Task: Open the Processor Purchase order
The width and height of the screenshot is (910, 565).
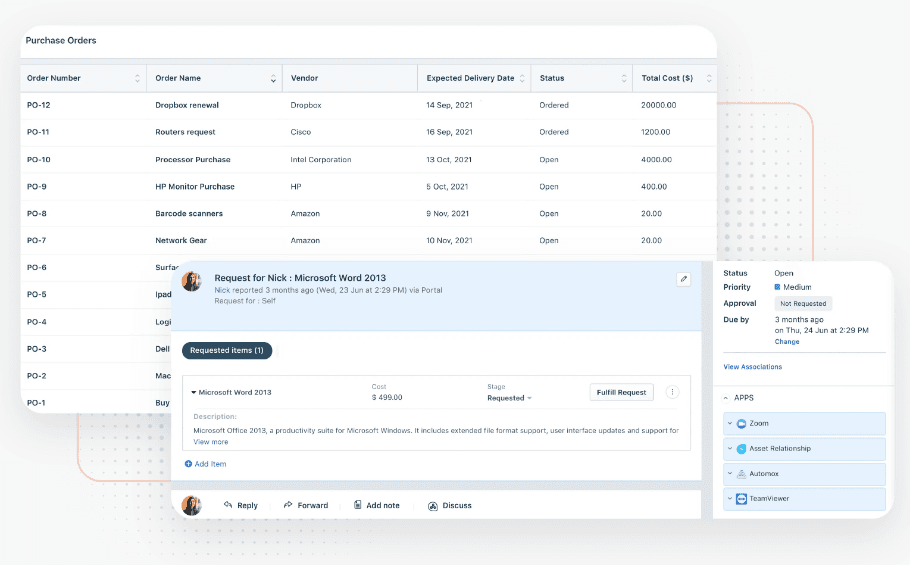Action: click(193, 160)
